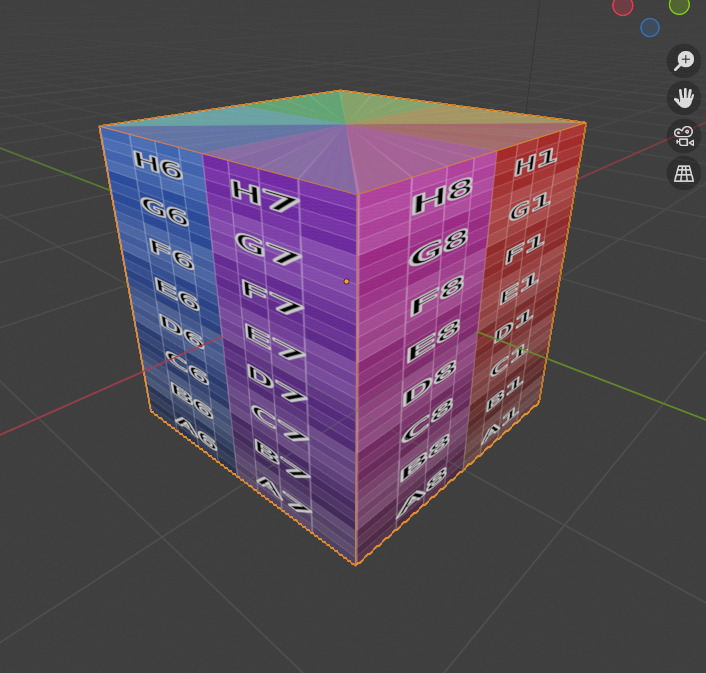Viewport: 706px width, 673px height.
Task: Click the pan view hand icon
Action: coord(683,98)
